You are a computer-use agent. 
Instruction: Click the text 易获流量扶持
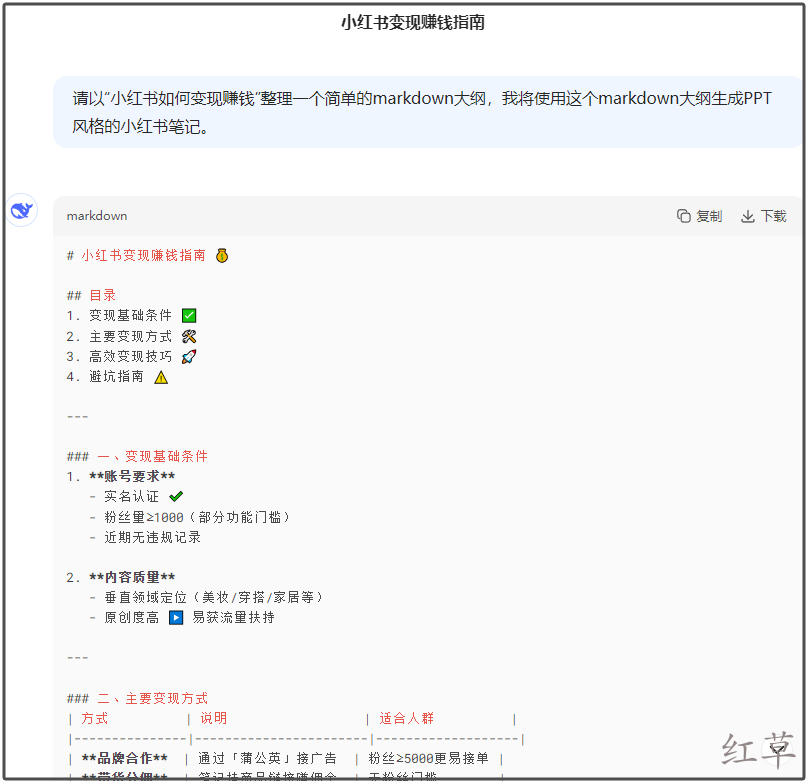(233, 617)
